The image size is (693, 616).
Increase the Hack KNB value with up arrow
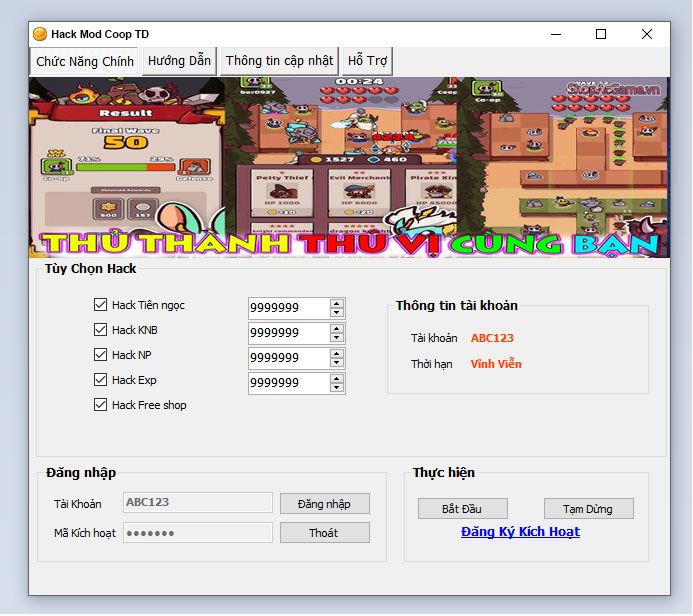pos(337,329)
